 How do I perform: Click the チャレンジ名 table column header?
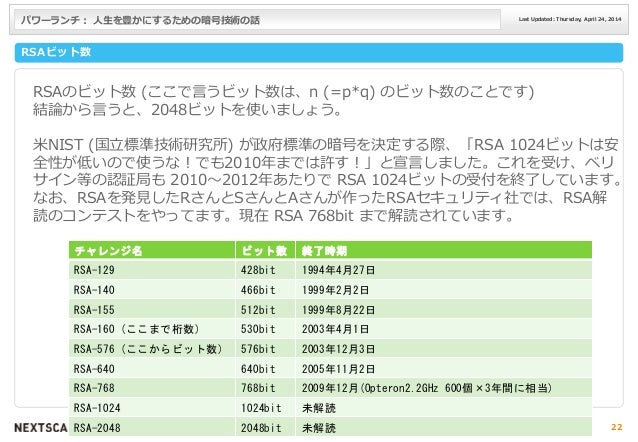[x=108, y=251]
